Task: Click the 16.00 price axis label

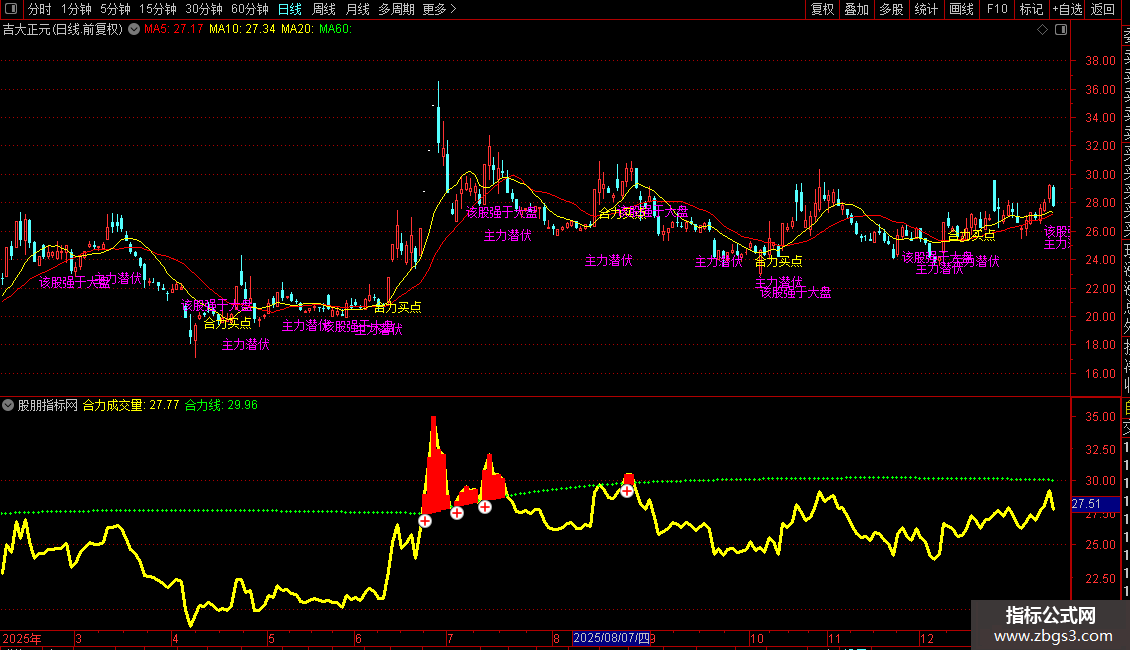Action: click(x=1100, y=374)
